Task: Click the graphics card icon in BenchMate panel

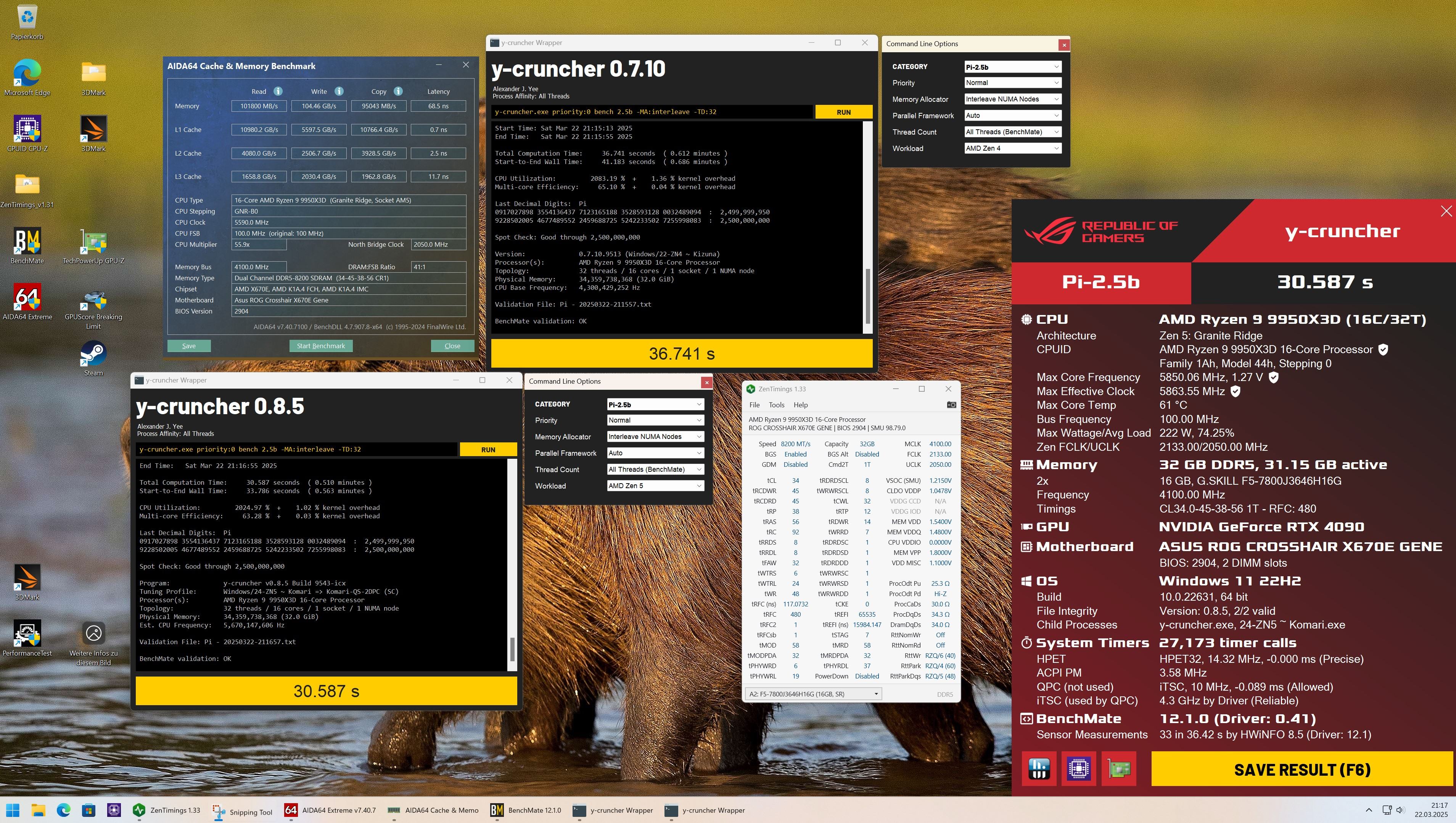Action: click(1118, 769)
